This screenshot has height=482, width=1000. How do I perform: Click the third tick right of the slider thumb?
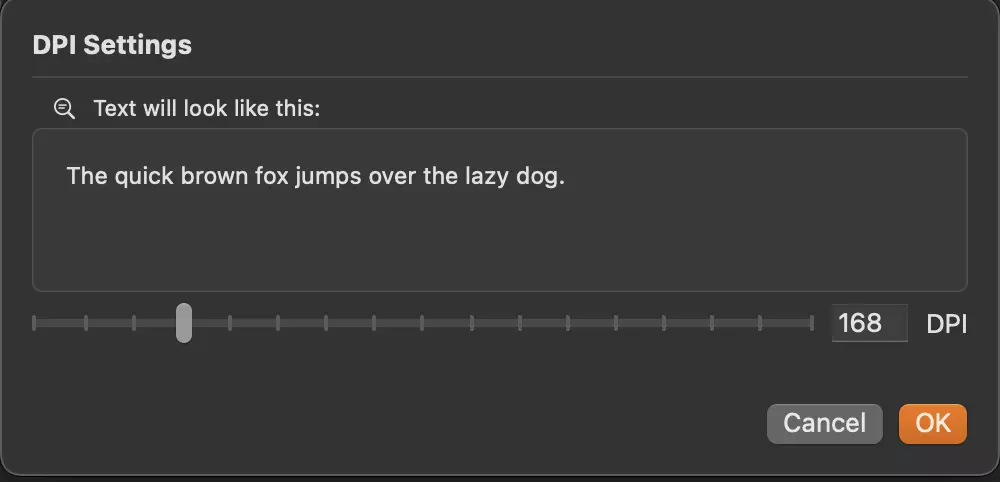[x=326, y=323]
